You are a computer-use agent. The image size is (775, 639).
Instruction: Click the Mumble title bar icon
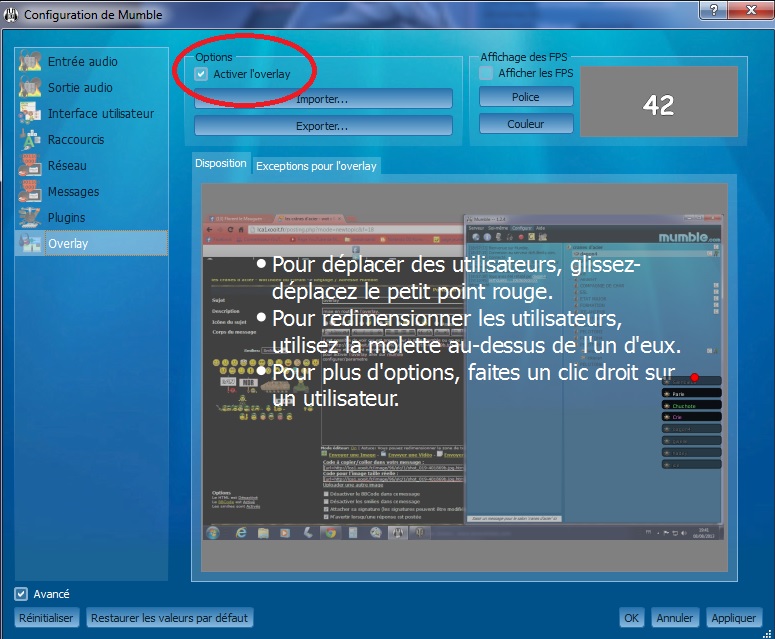click(x=11, y=15)
